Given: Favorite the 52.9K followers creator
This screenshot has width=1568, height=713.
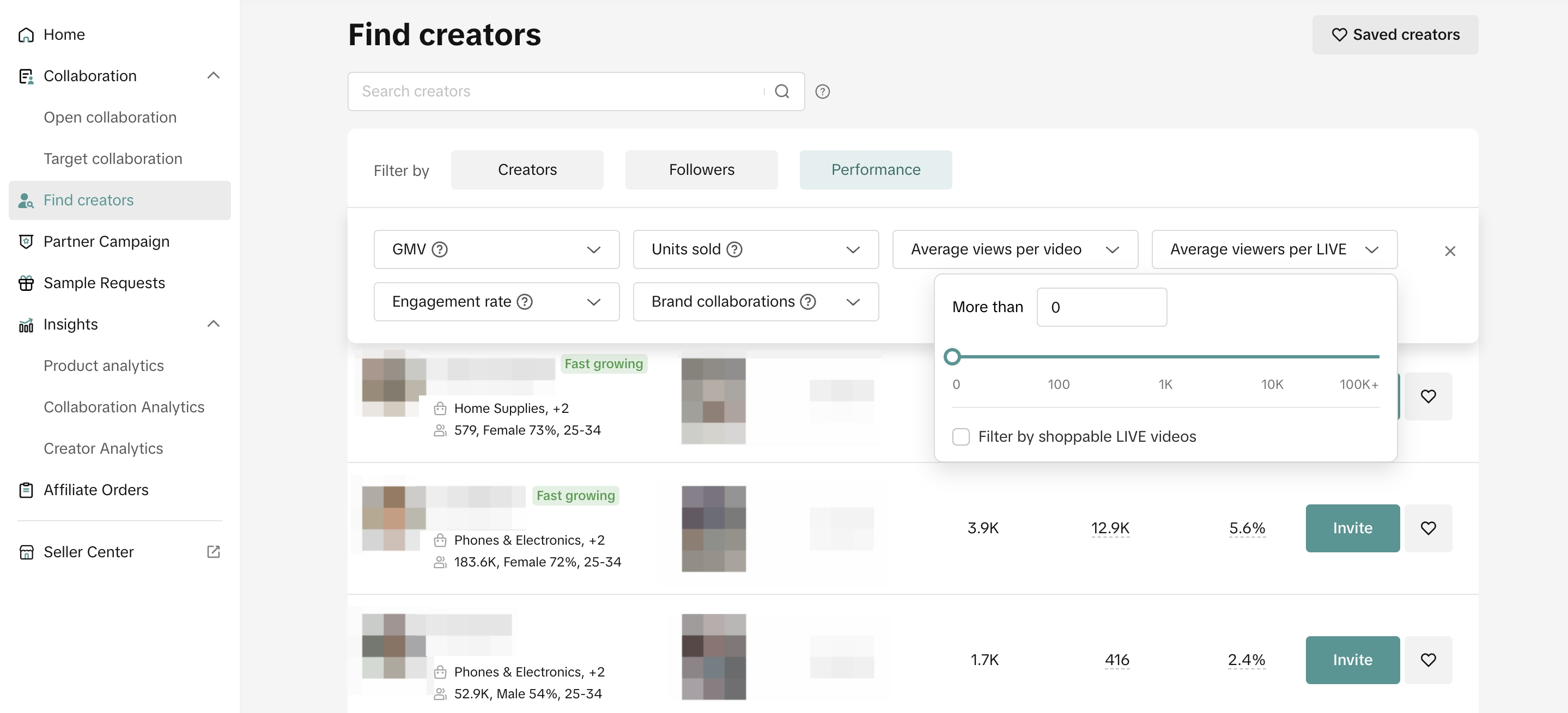Looking at the screenshot, I should 1428,660.
